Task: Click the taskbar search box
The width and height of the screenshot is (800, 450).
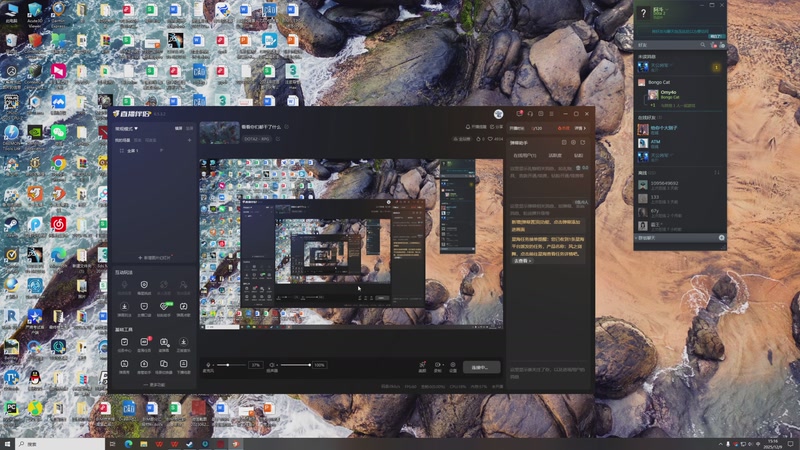Action: click(60, 444)
